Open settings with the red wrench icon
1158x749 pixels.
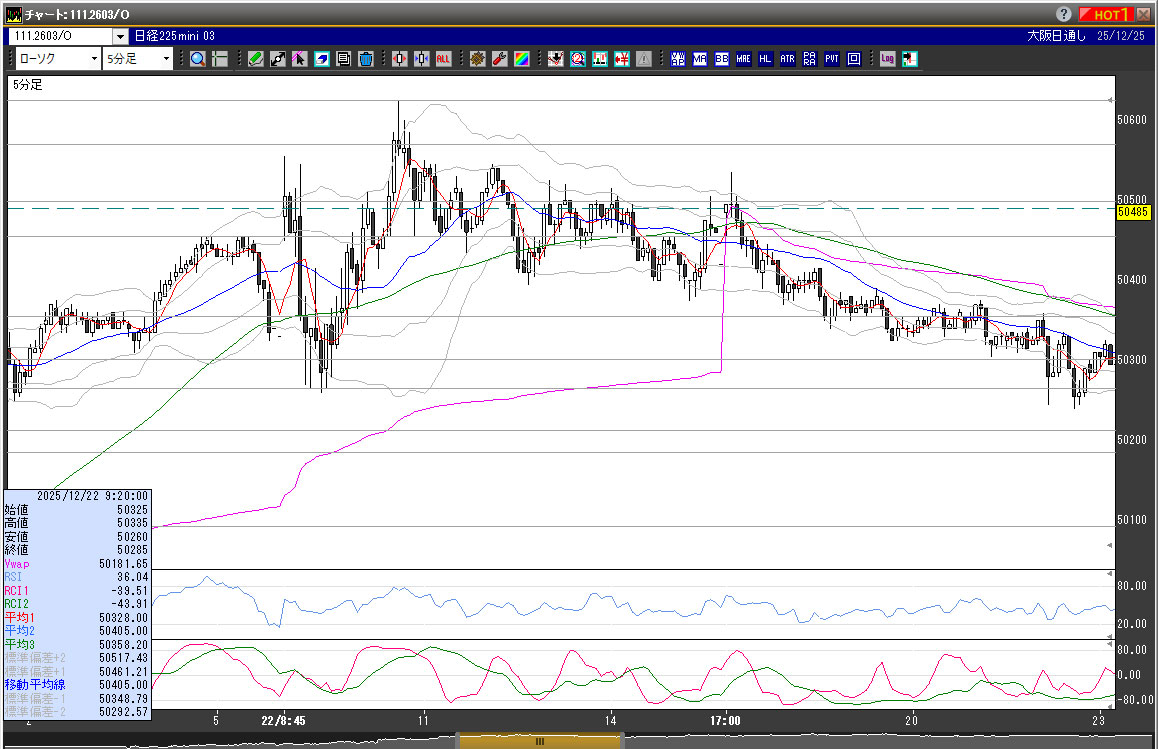(499, 59)
